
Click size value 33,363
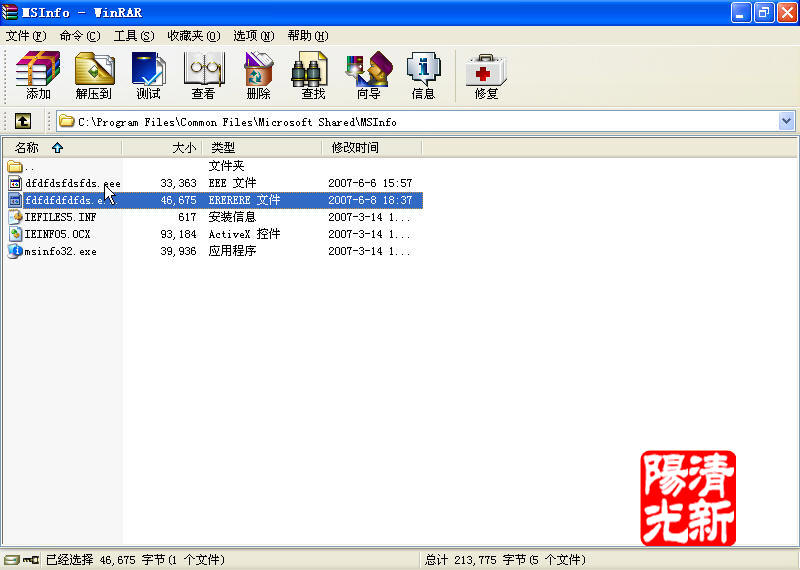(178, 183)
